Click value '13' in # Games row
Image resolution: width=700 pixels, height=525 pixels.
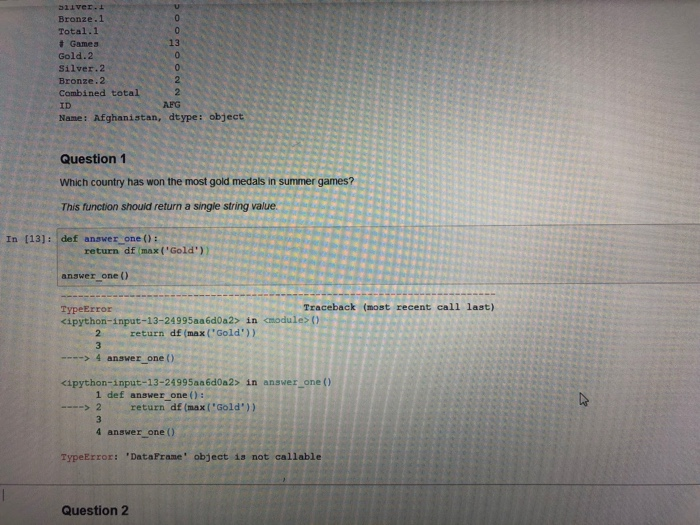(174, 43)
